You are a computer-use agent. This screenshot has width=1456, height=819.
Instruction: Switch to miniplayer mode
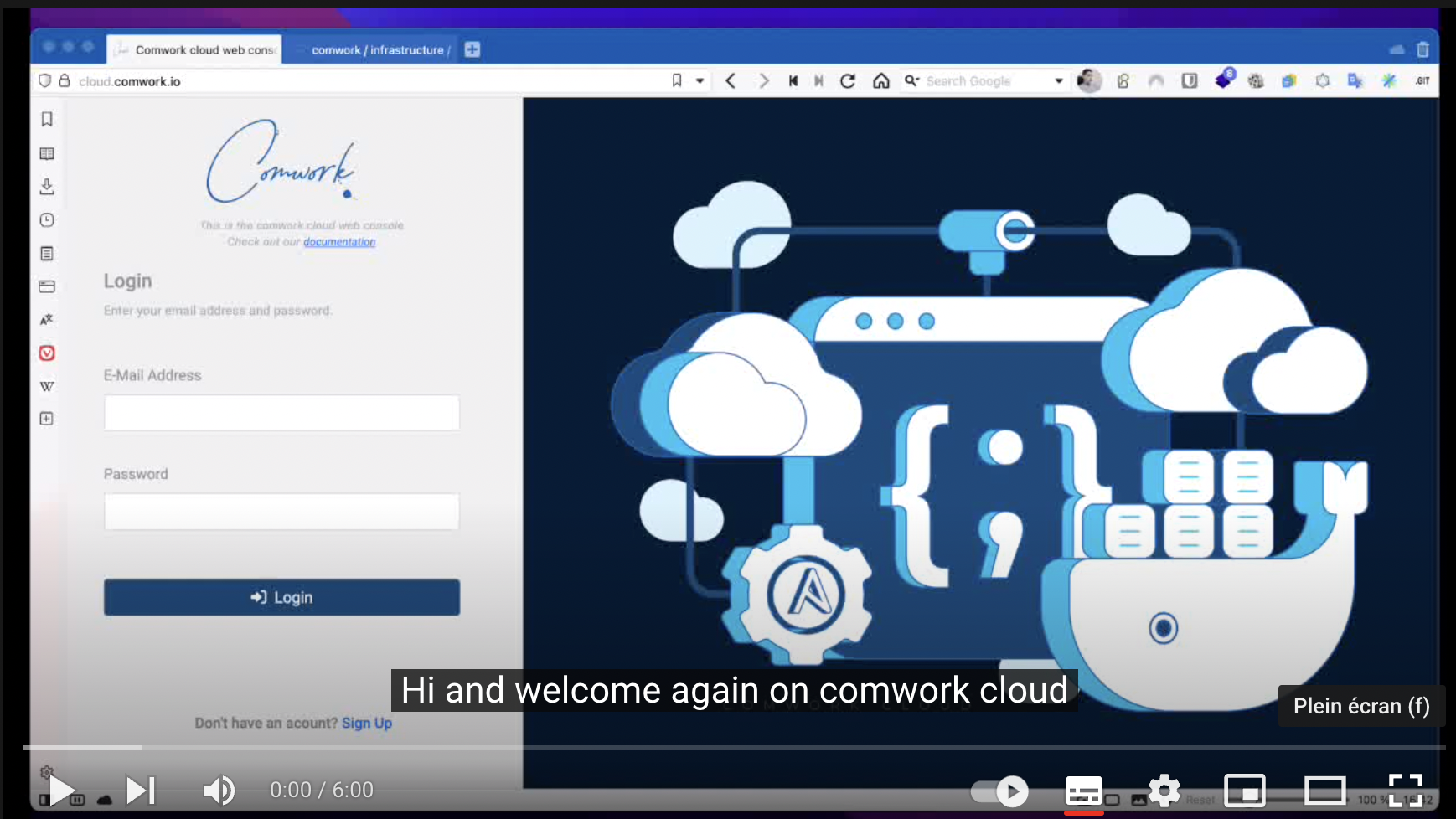pos(1245,791)
